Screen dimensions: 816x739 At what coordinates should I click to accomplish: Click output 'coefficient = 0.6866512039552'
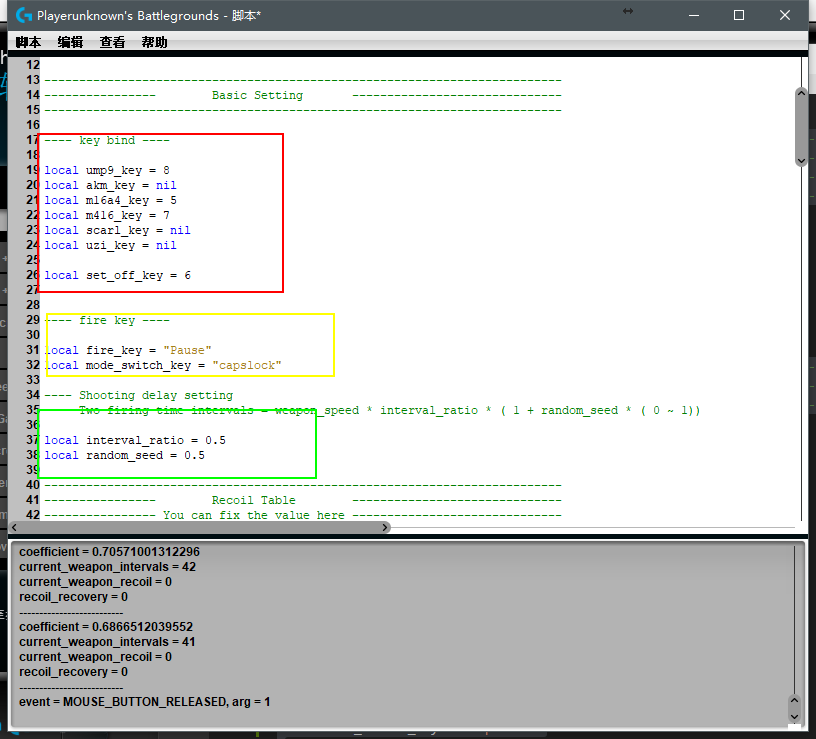tap(106, 627)
